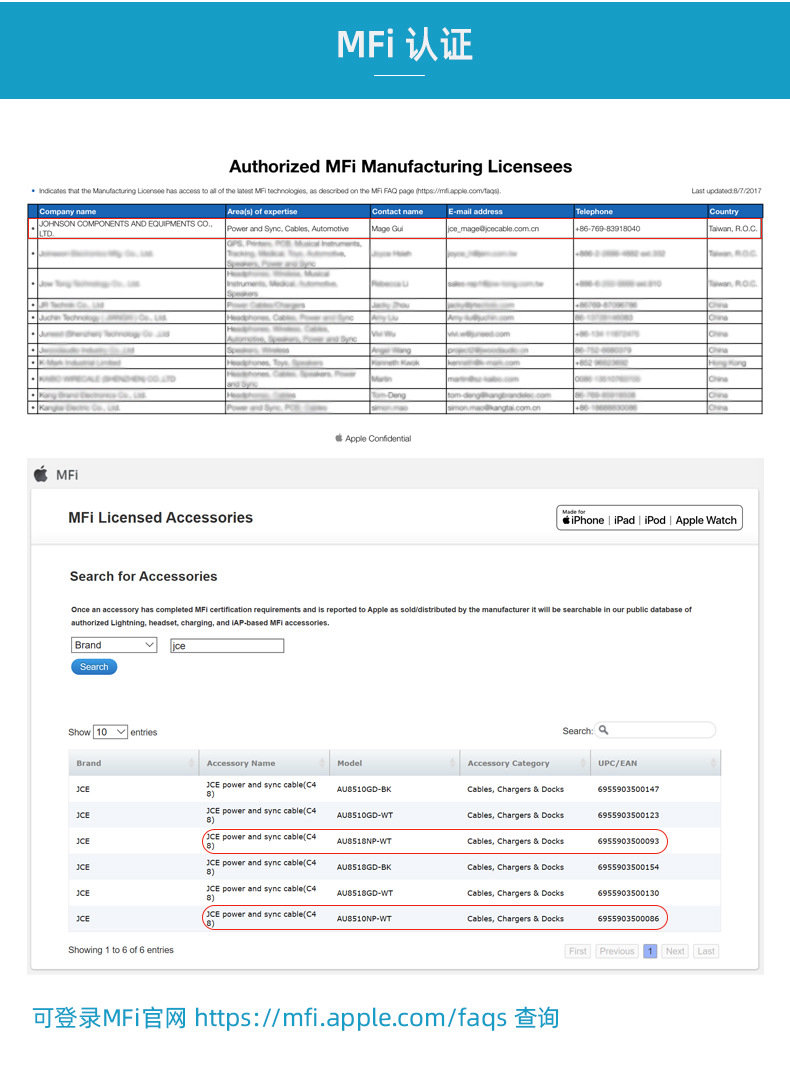
Task: Click UPC 6955903500130
Action: (x=629, y=893)
